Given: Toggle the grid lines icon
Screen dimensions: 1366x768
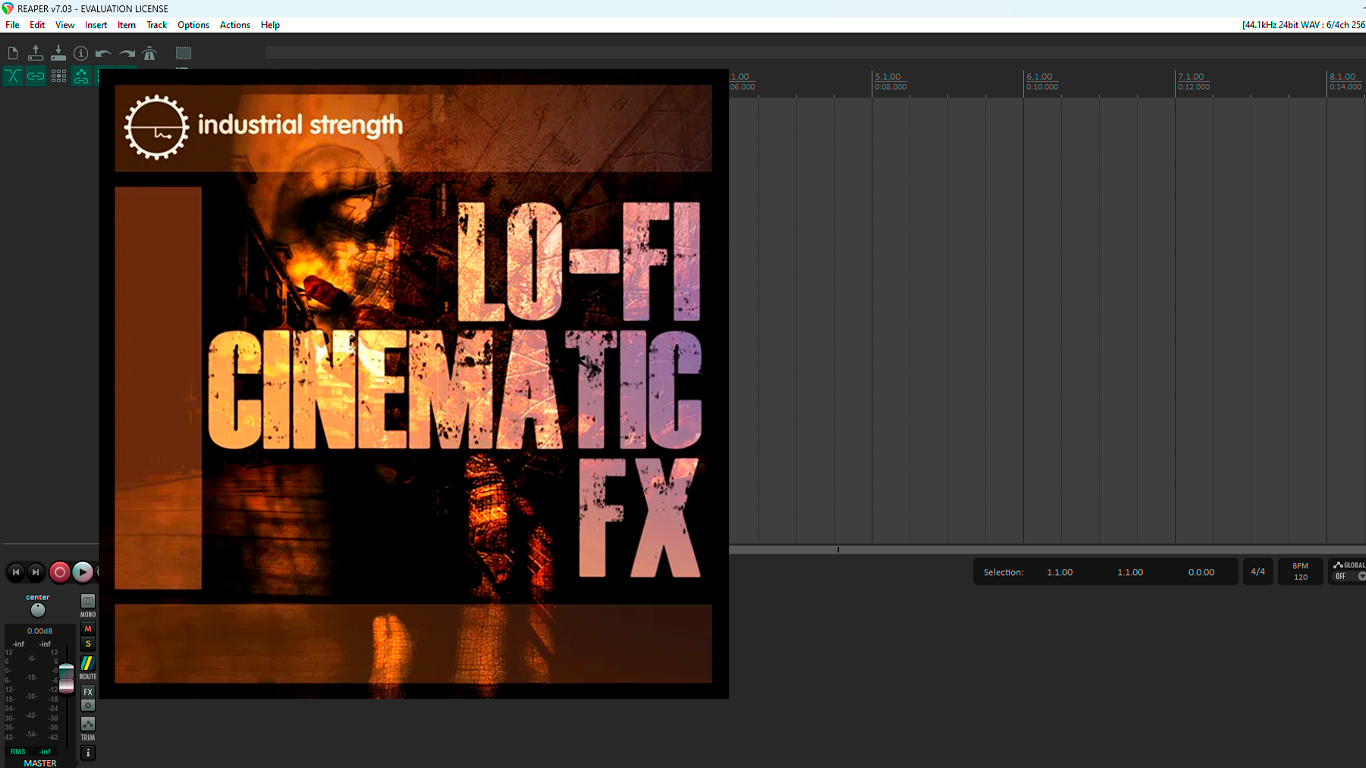Looking at the screenshot, I should [58, 76].
